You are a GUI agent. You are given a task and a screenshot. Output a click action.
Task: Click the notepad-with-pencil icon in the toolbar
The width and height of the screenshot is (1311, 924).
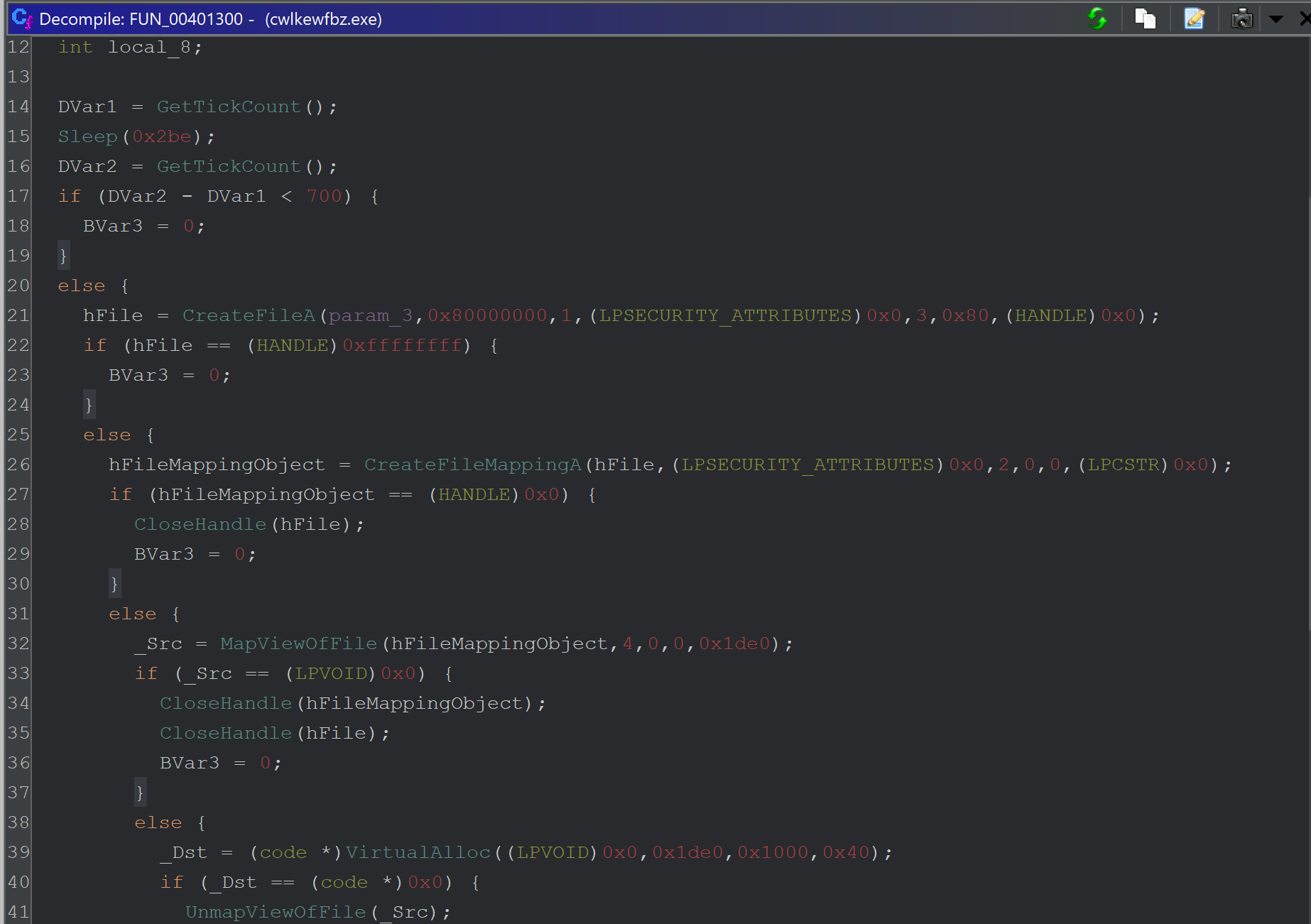click(1195, 18)
